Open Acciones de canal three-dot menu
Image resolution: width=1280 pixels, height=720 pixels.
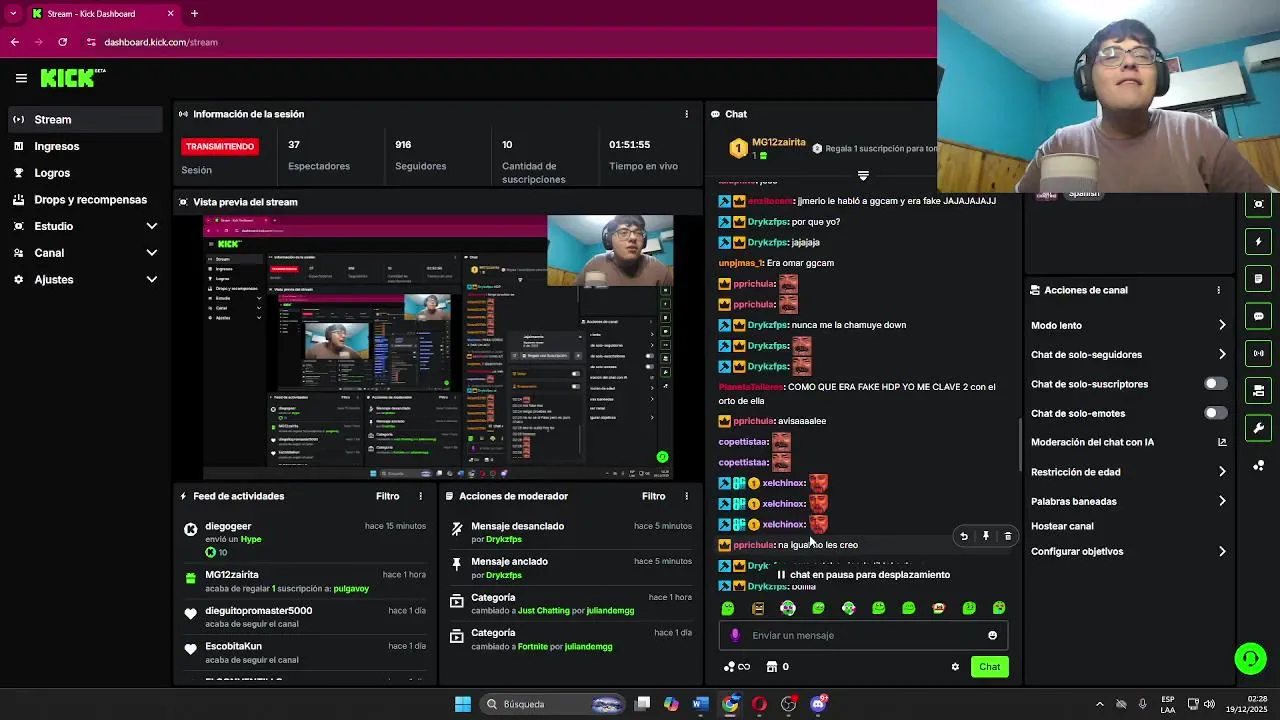[x=1218, y=290]
